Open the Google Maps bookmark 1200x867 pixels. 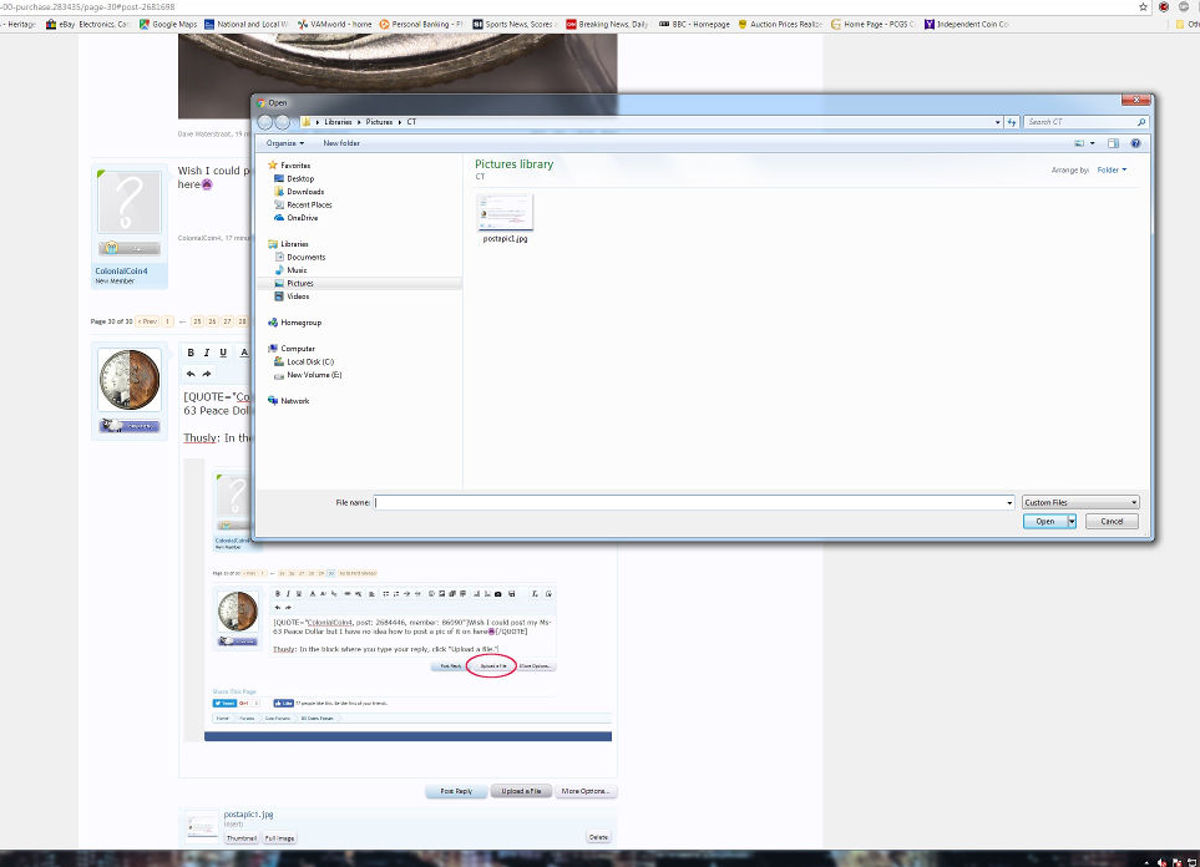[168, 24]
